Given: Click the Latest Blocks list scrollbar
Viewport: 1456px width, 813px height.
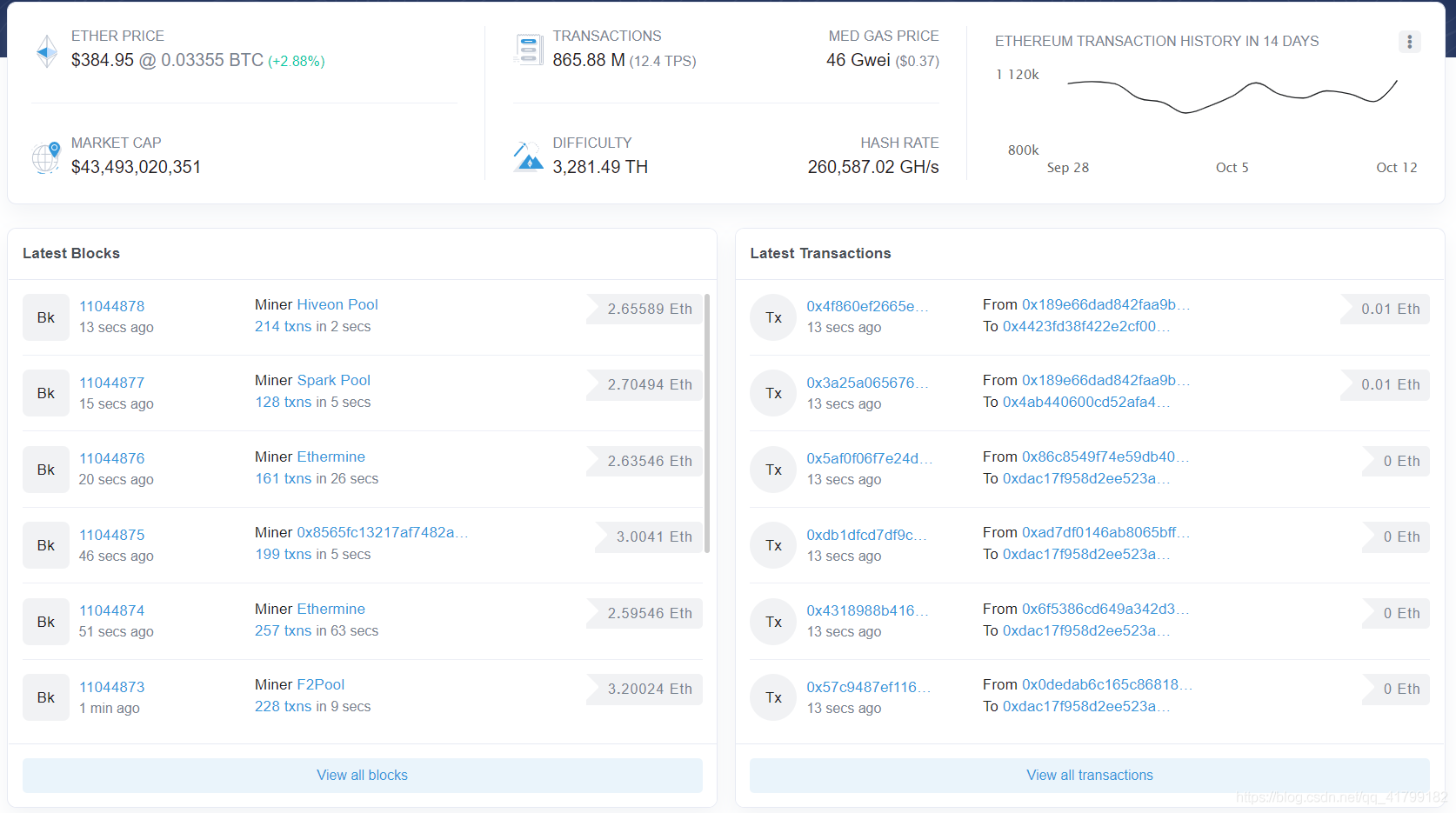Looking at the screenshot, I should pyautogui.click(x=707, y=423).
